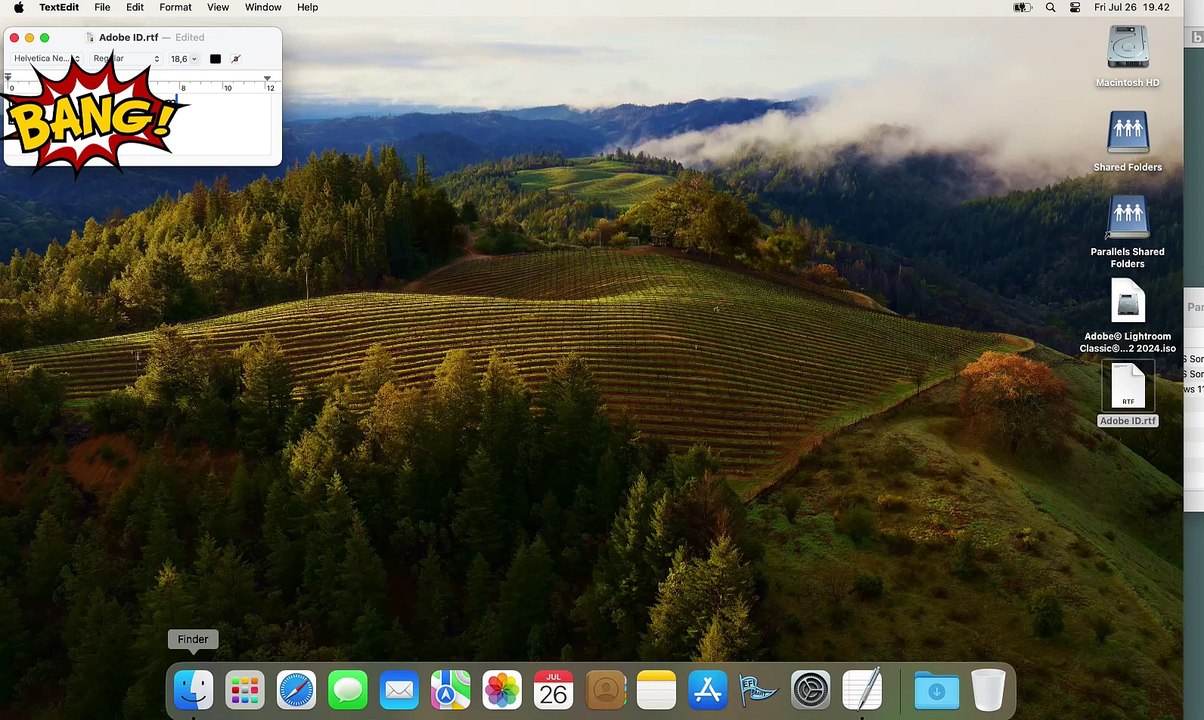
Task: Open the Regular typeface style dropdown
Action: click(125, 59)
